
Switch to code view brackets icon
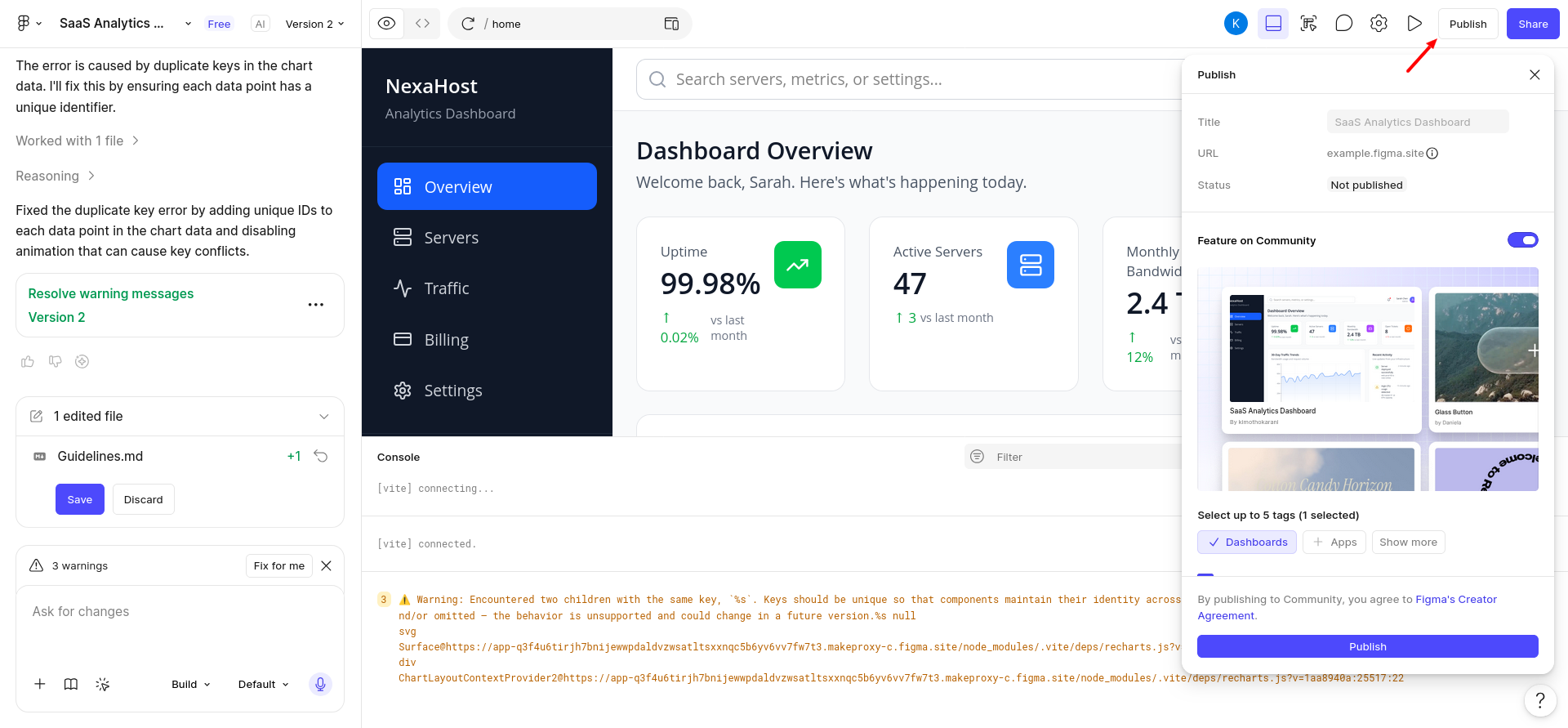coord(422,24)
